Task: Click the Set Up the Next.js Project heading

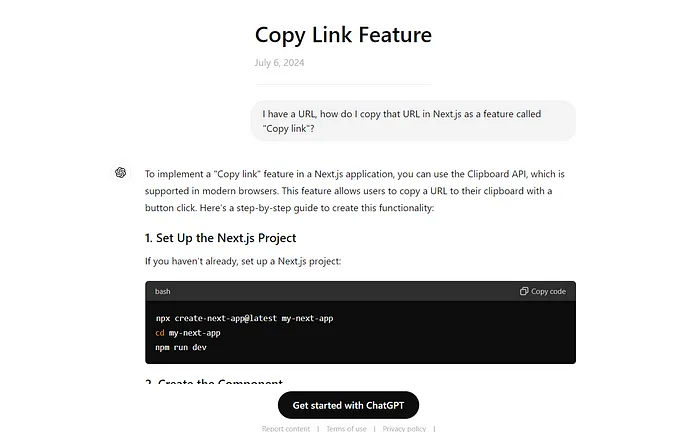Action: point(220,238)
